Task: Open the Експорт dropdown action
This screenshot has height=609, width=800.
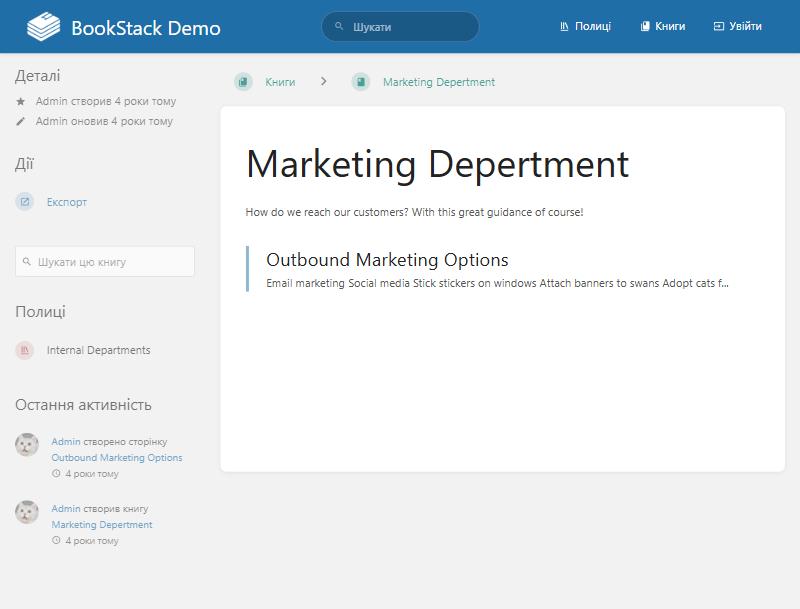Action: (67, 202)
